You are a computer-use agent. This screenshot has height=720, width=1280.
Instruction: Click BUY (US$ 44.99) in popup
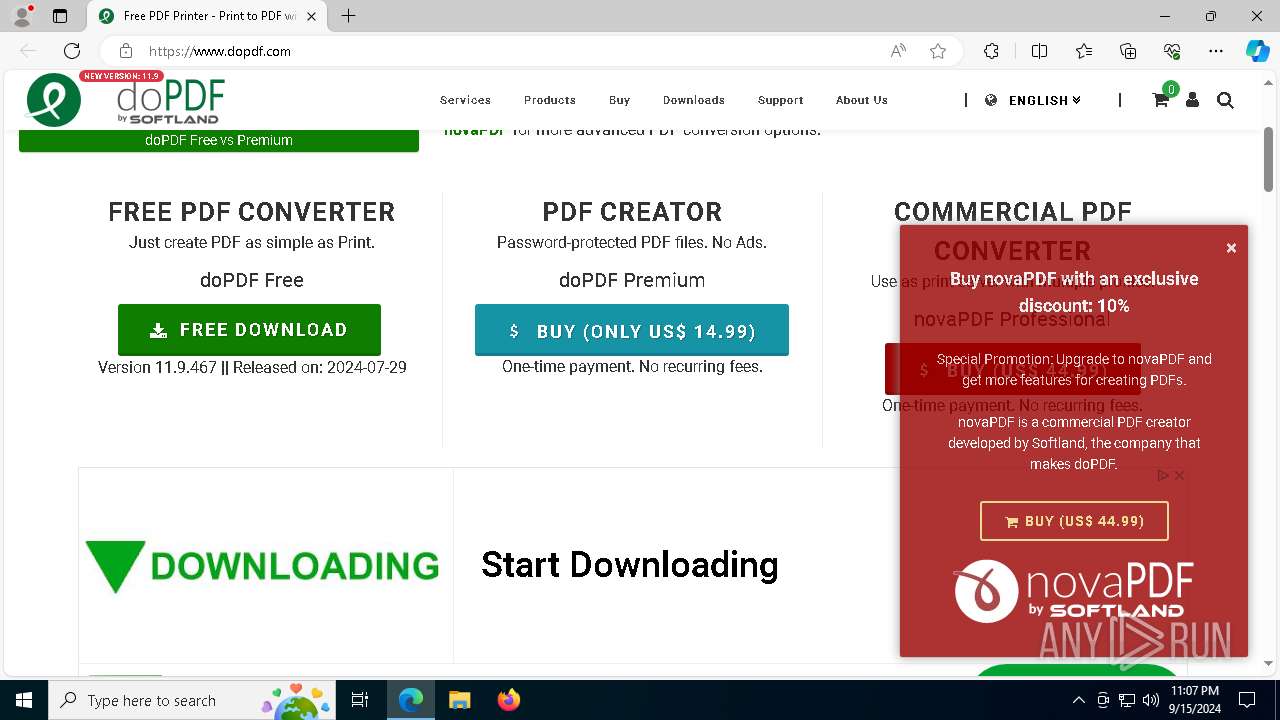(1074, 521)
